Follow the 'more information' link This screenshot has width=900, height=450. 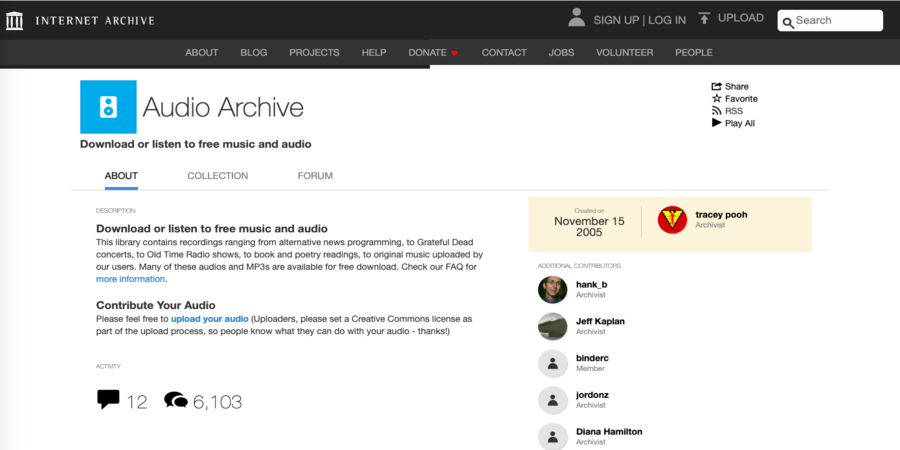(x=130, y=279)
